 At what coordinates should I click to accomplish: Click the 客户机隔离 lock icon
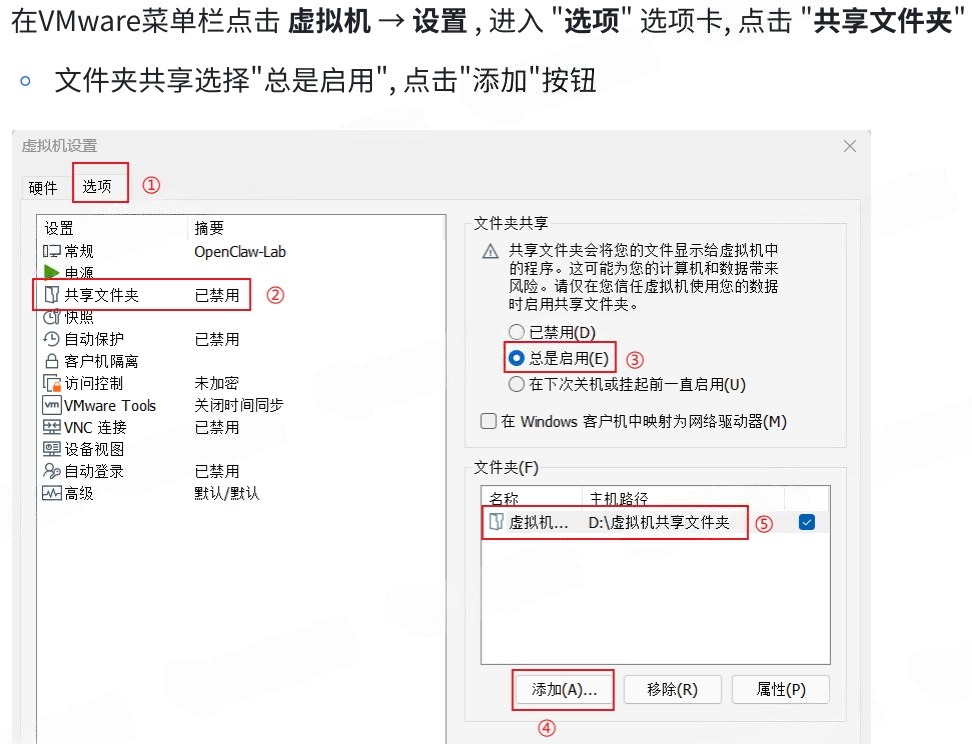pos(52,361)
